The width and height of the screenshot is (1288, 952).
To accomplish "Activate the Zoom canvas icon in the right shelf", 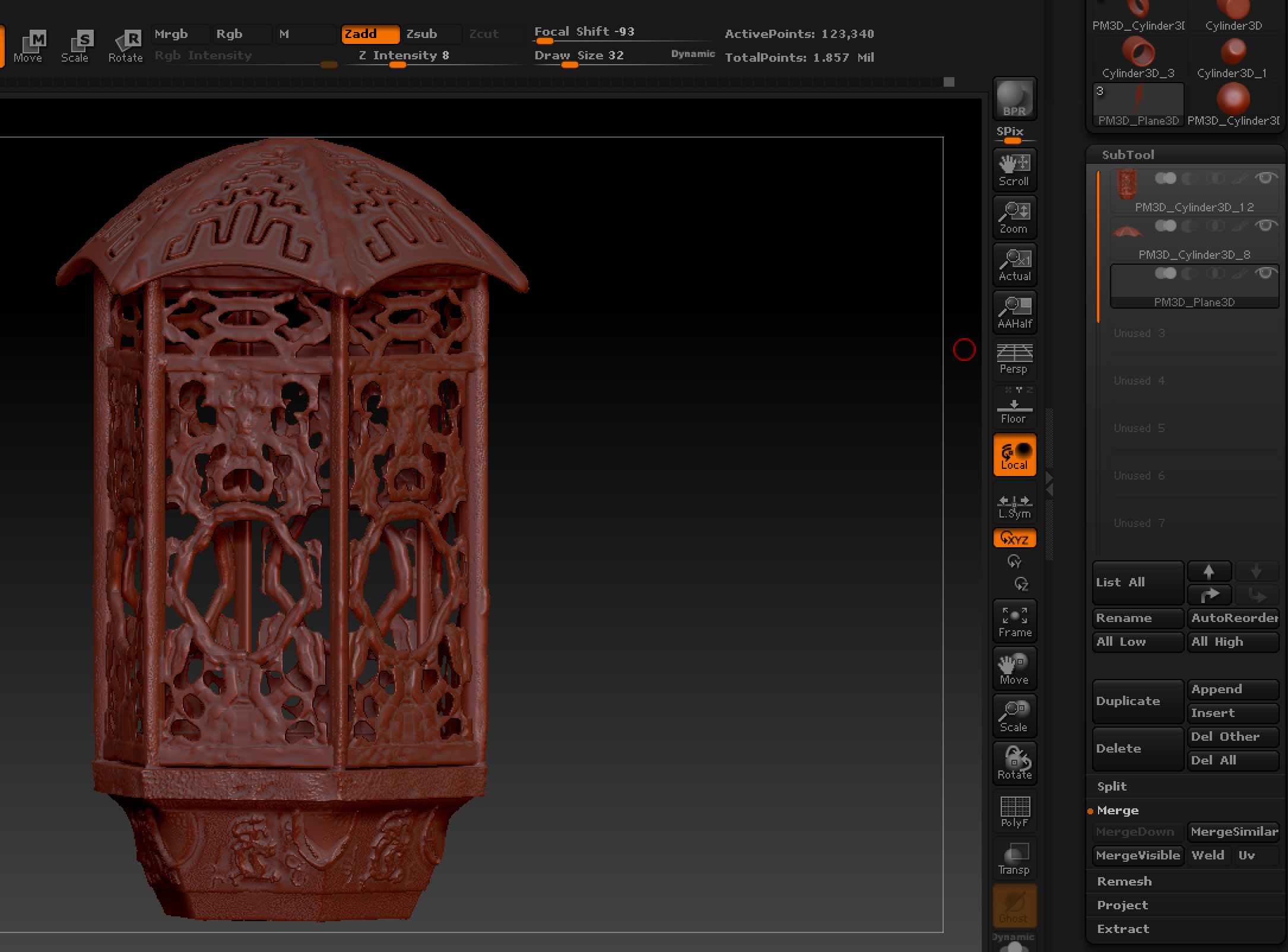I will click(1014, 217).
